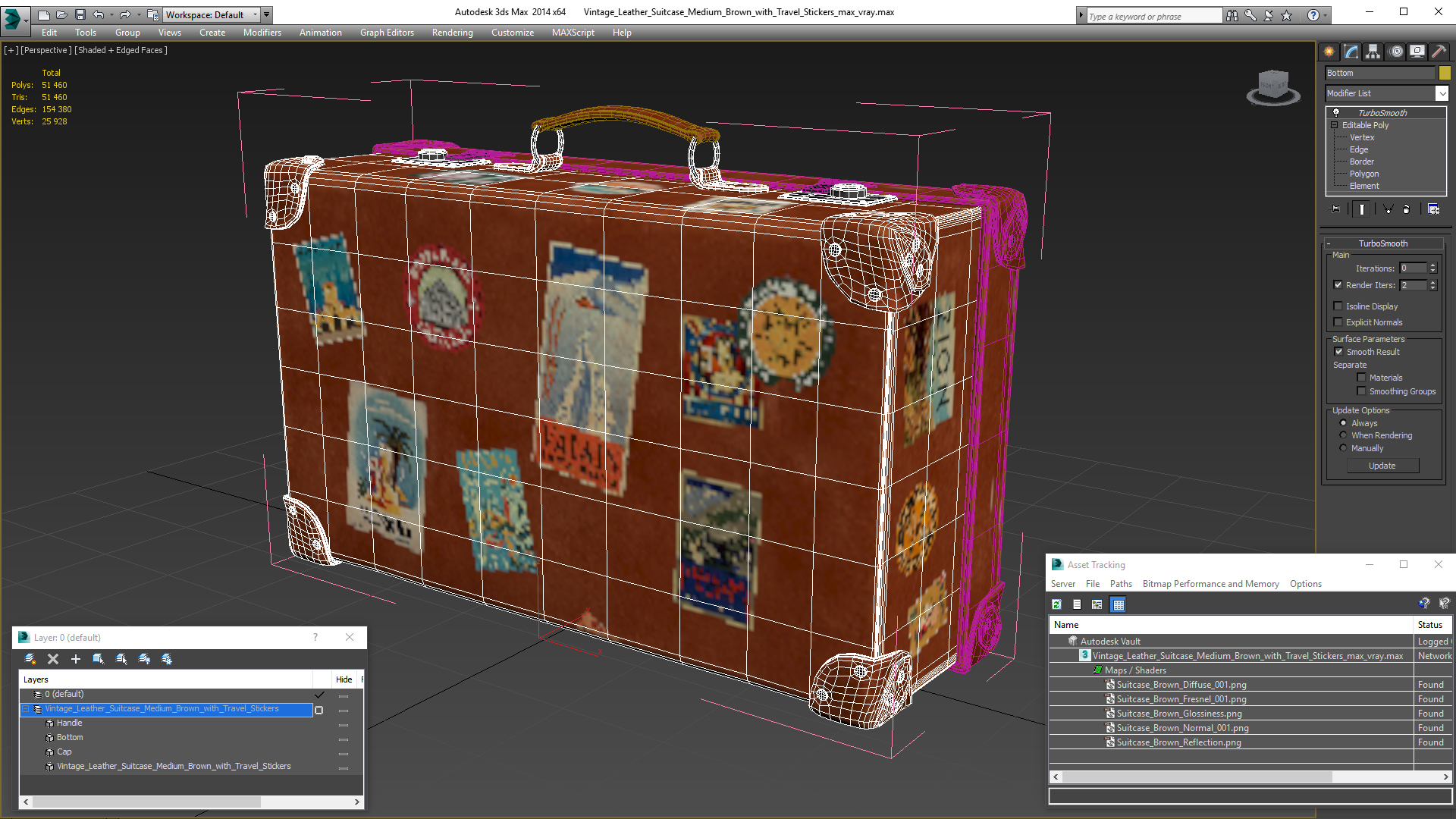Image resolution: width=1456 pixels, height=819 pixels.
Task: Toggle Render Iters checkbox
Action: pos(1338,285)
